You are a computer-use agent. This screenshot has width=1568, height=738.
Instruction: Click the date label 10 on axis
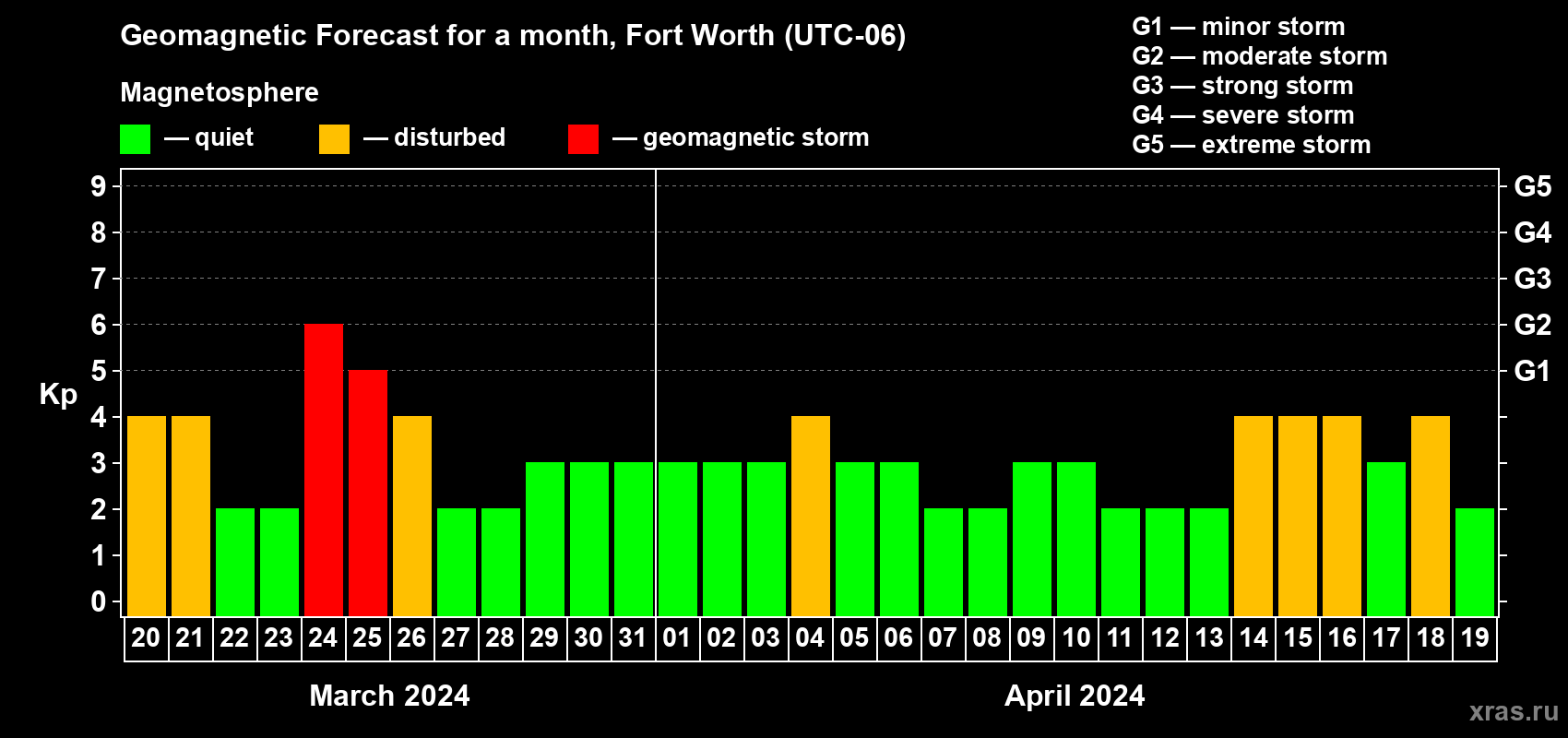coord(1075,638)
